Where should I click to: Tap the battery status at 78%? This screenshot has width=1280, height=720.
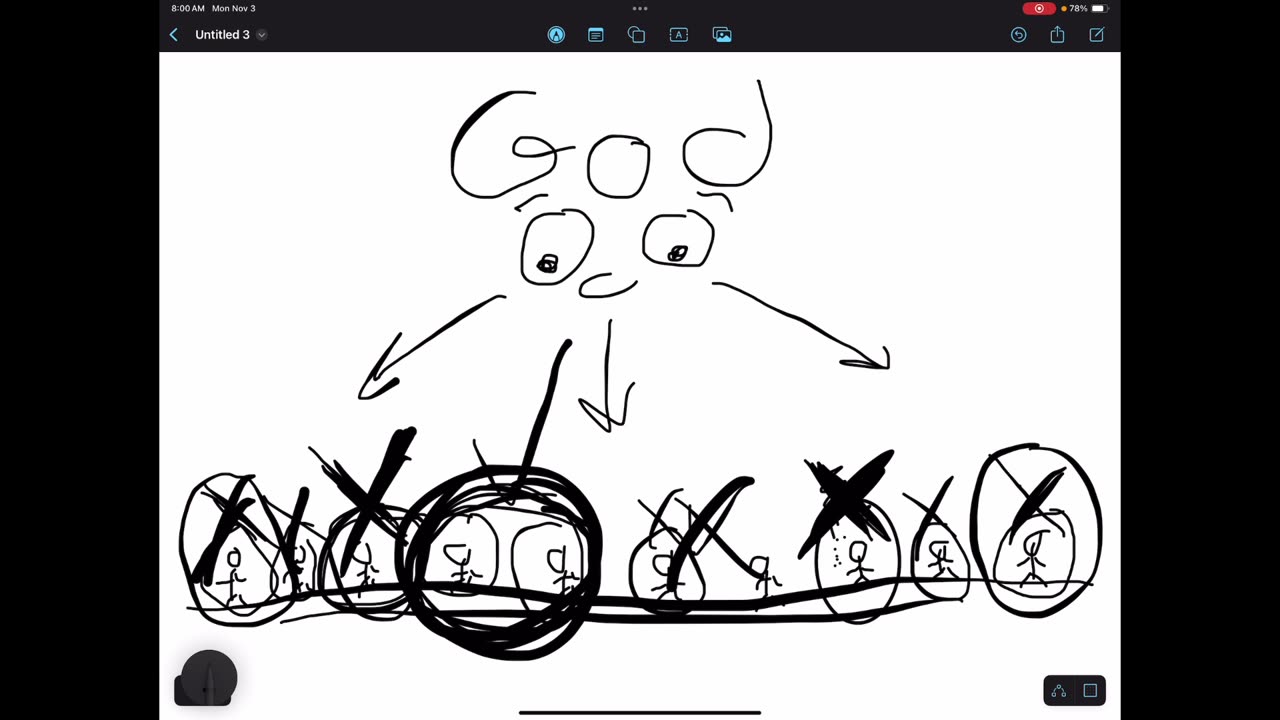click(x=1086, y=8)
